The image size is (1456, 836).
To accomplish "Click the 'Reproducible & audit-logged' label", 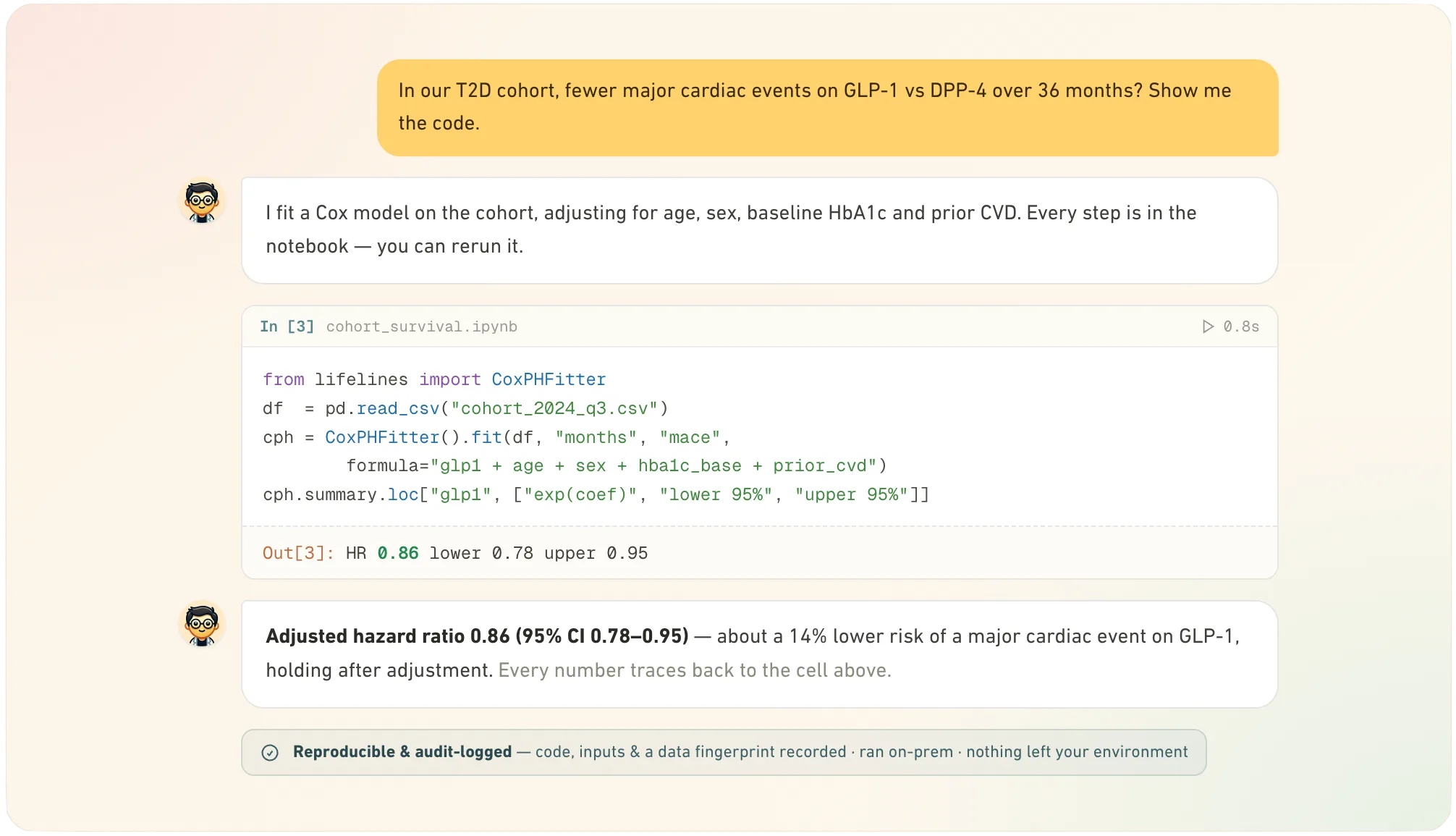I will pyautogui.click(x=402, y=752).
